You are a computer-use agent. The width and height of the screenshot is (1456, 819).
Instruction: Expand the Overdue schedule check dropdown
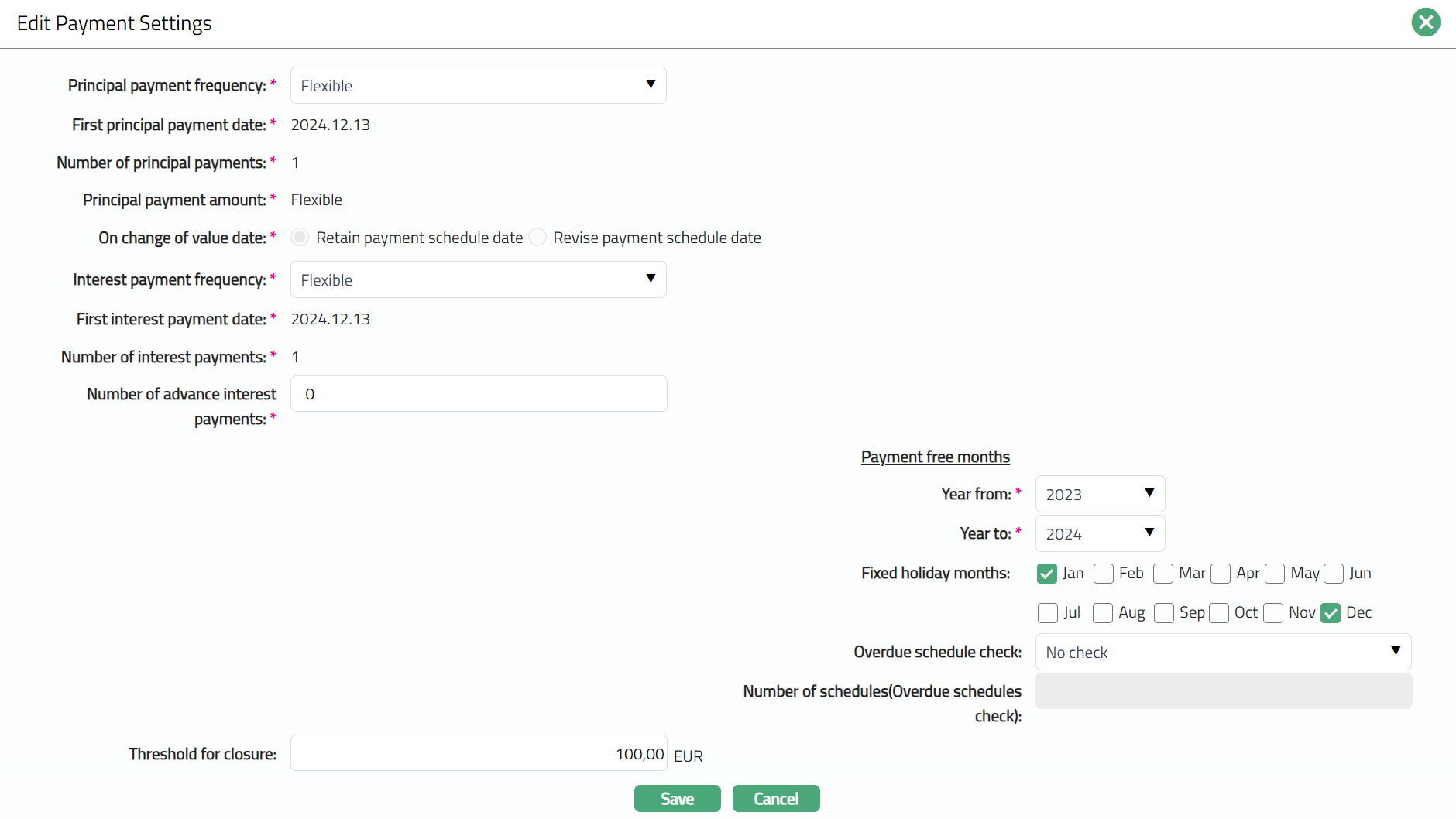coord(1223,652)
